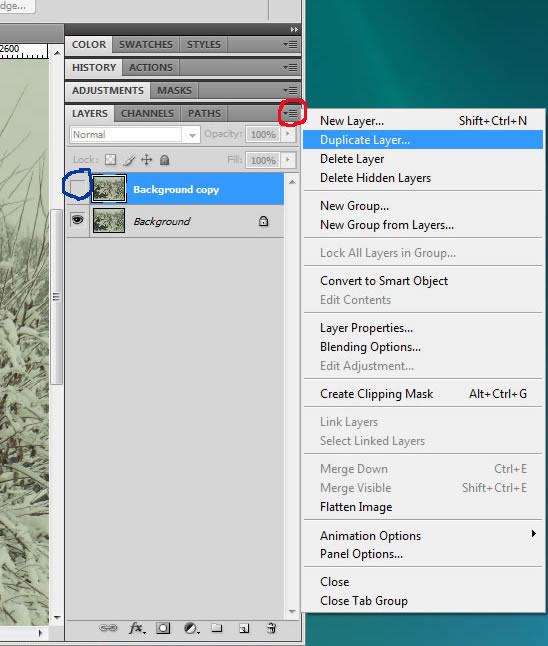Add a layer mask using the mask icon
548x646 pixels.
tap(163, 628)
